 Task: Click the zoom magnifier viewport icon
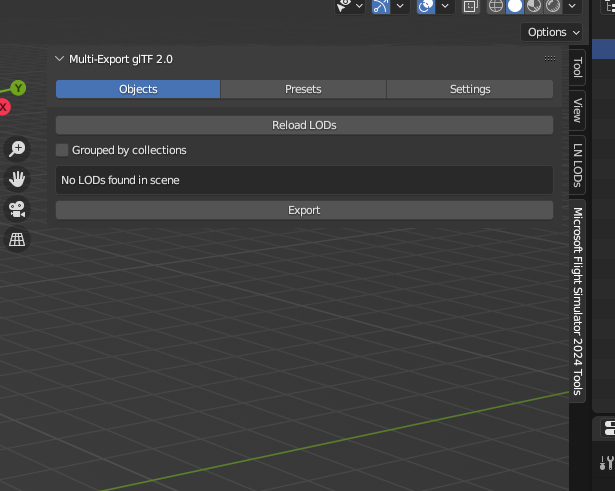point(17,149)
